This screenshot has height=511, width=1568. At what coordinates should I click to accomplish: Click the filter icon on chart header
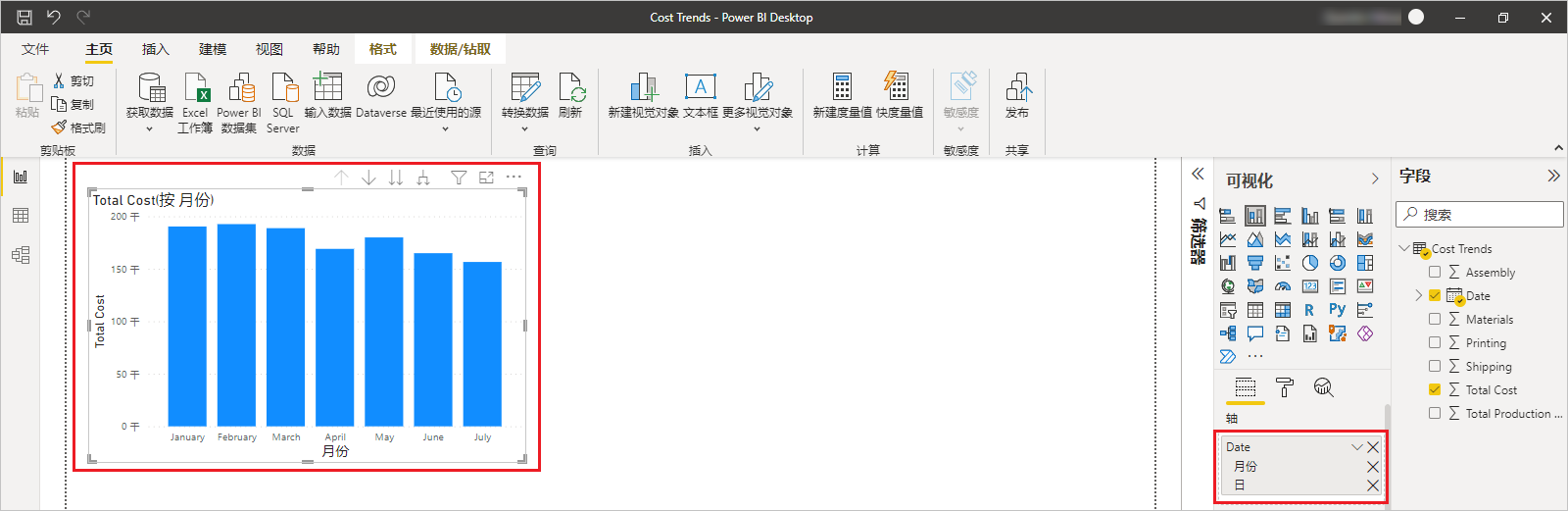pos(459,178)
